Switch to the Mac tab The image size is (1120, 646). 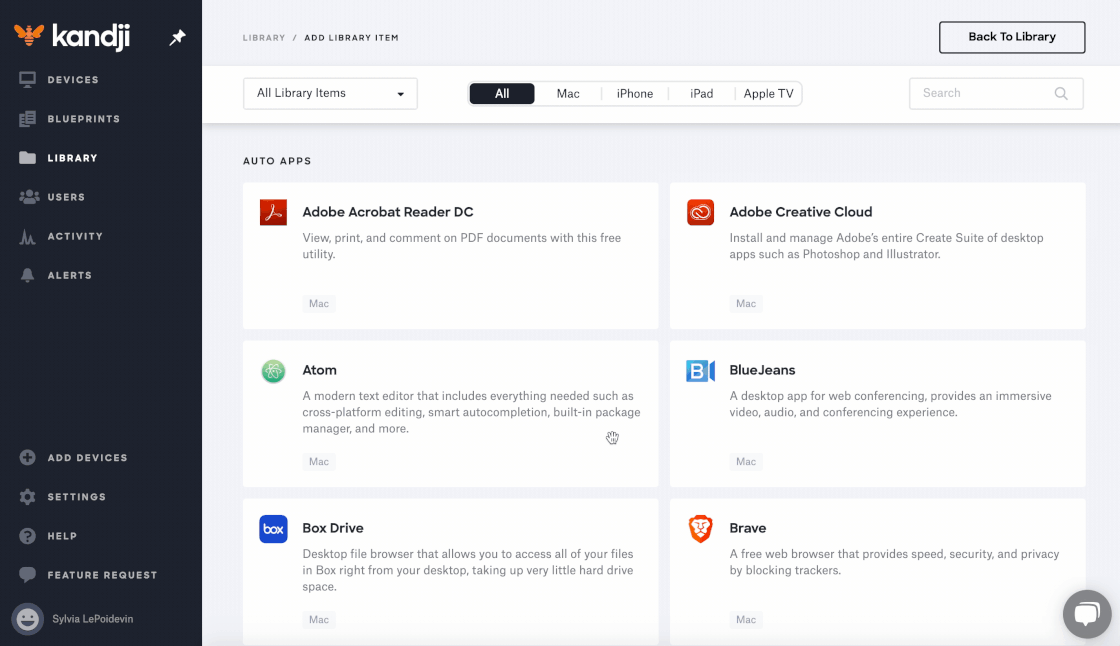coord(568,92)
